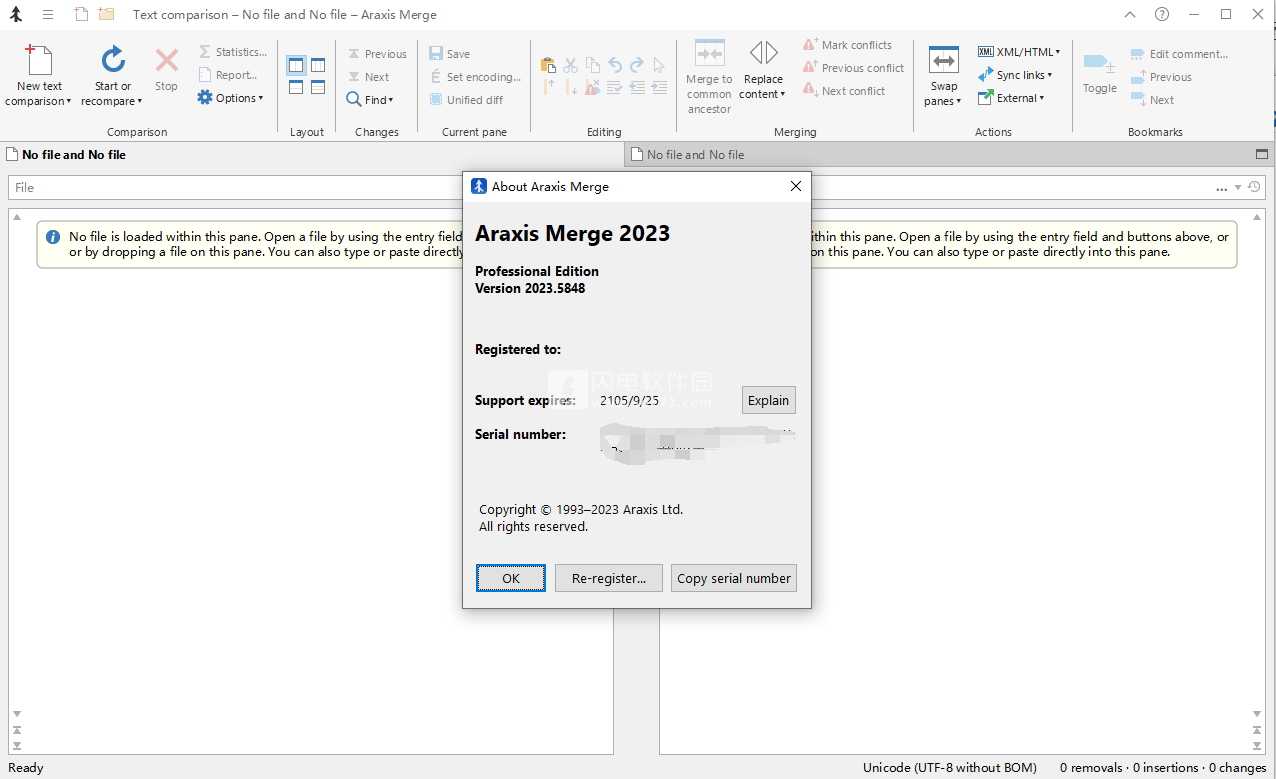This screenshot has height=779, width=1276.
Task: Click the Copy icon in Editing group
Action: click(592, 65)
